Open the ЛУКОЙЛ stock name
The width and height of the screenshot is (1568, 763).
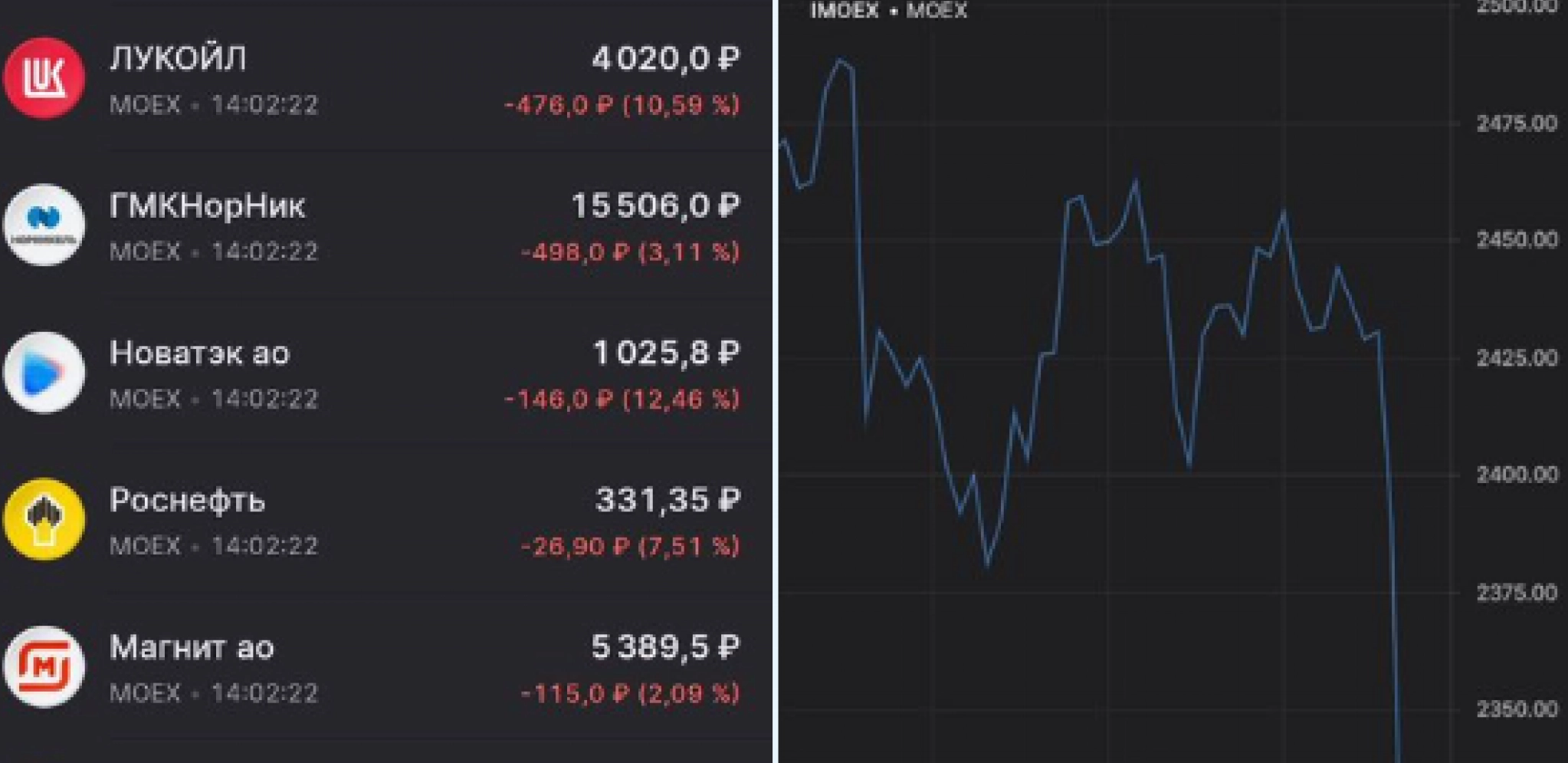pyautogui.click(x=178, y=58)
